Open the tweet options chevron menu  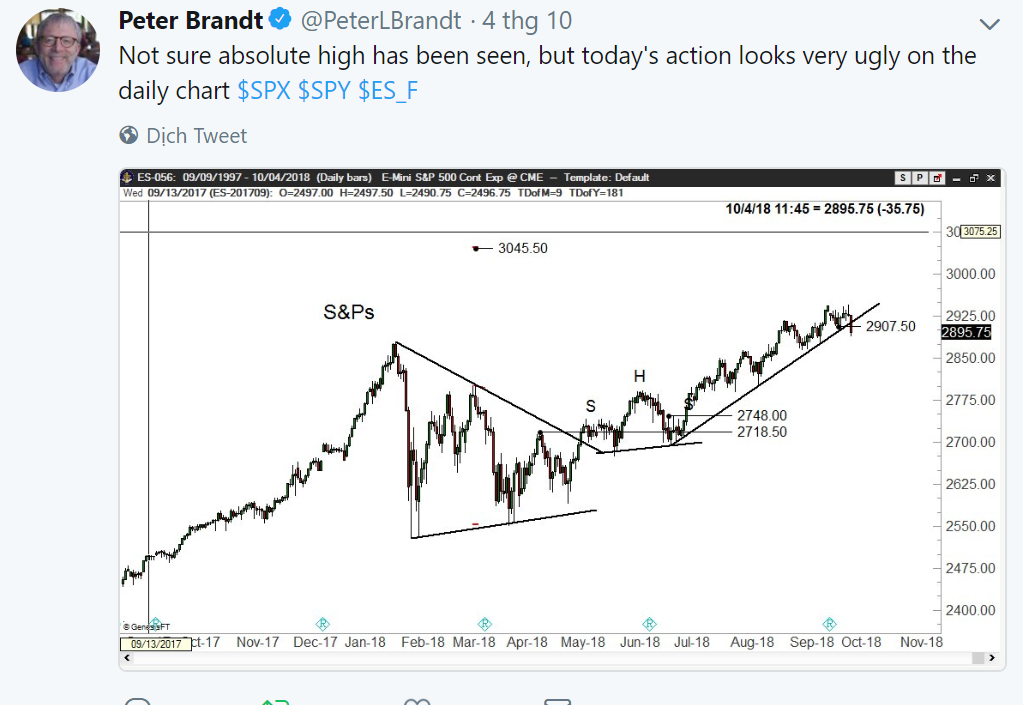click(x=989, y=24)
